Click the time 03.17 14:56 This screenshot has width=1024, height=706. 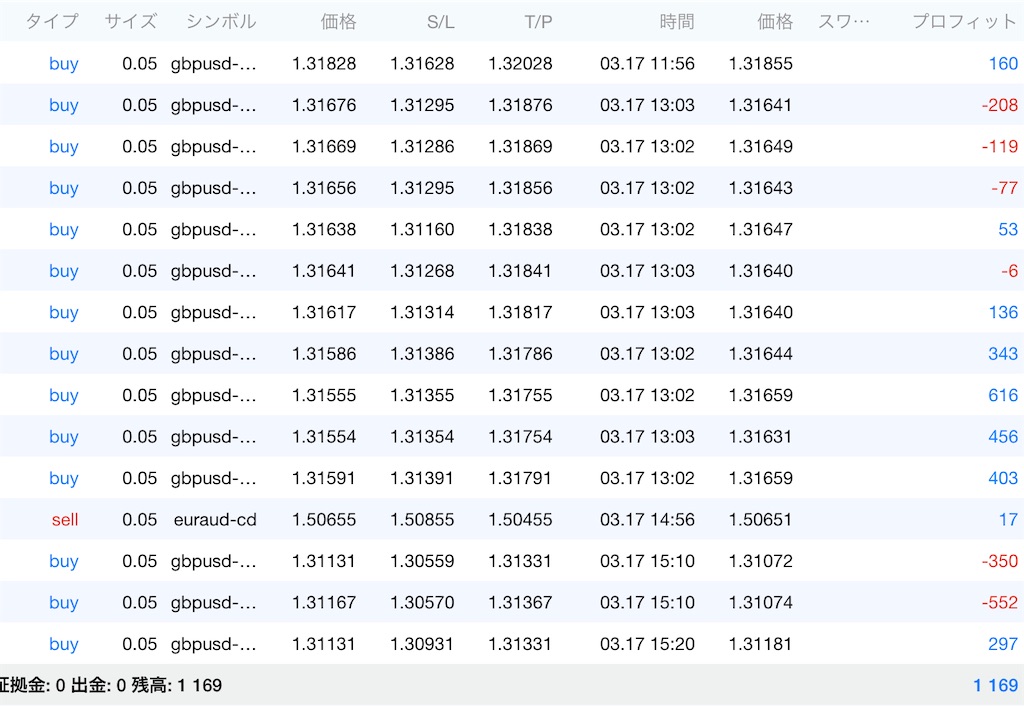pos(647,520)
